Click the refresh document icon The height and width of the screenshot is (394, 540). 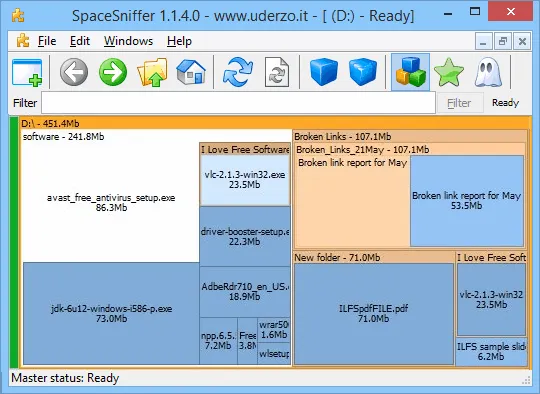click(x=277, y=72)
